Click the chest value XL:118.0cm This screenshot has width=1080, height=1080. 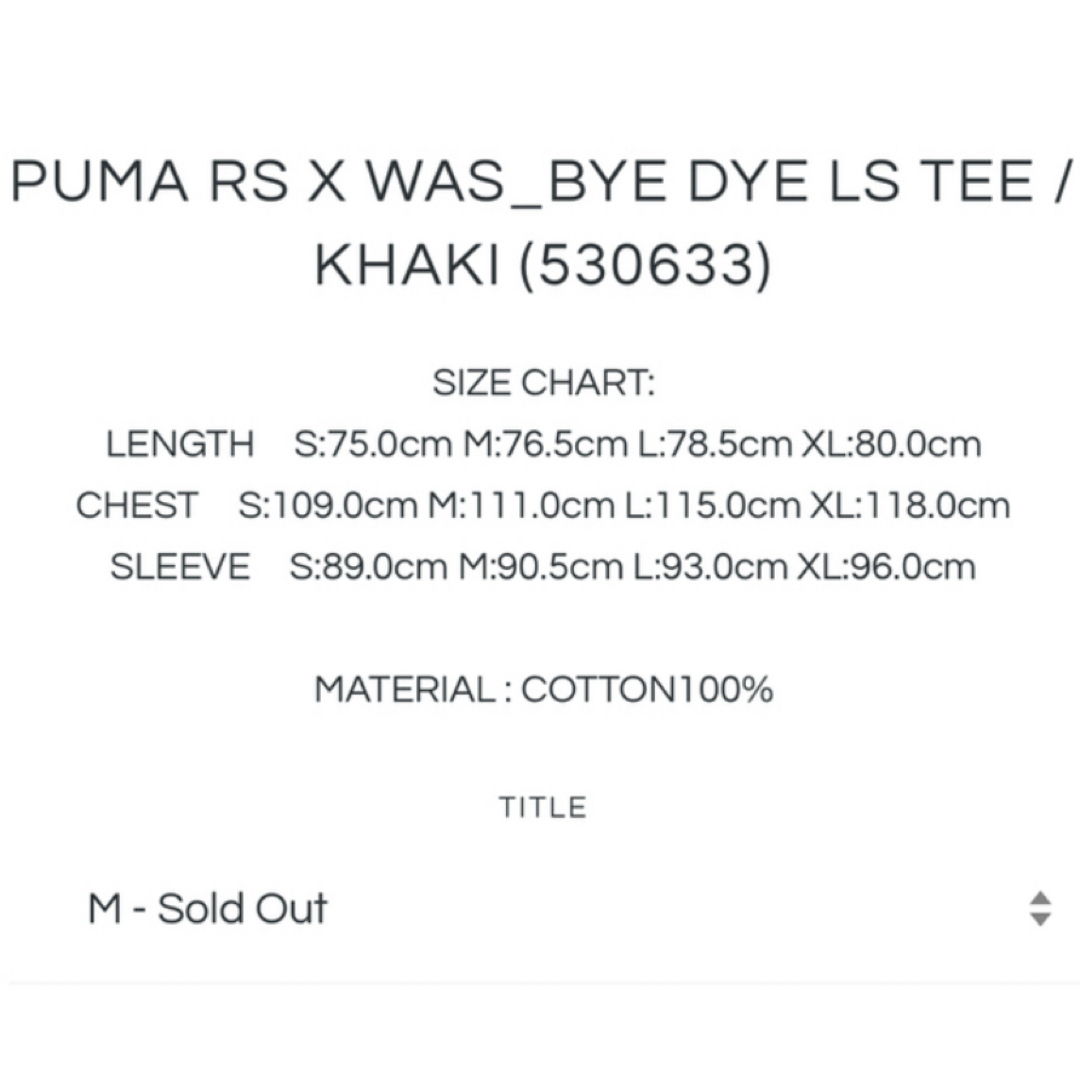click(x=910, y=505)
